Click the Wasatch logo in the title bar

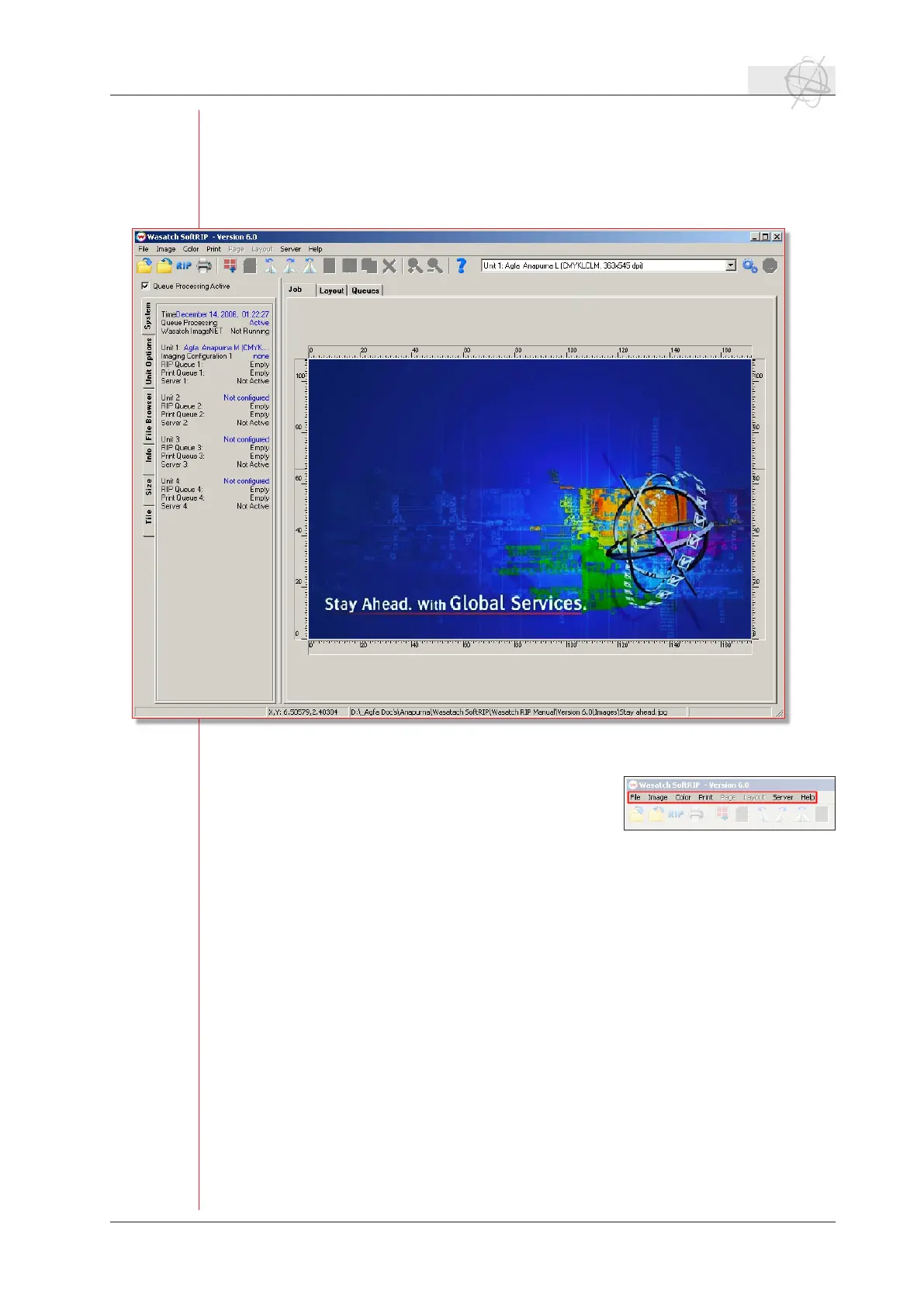coord(141,237)
